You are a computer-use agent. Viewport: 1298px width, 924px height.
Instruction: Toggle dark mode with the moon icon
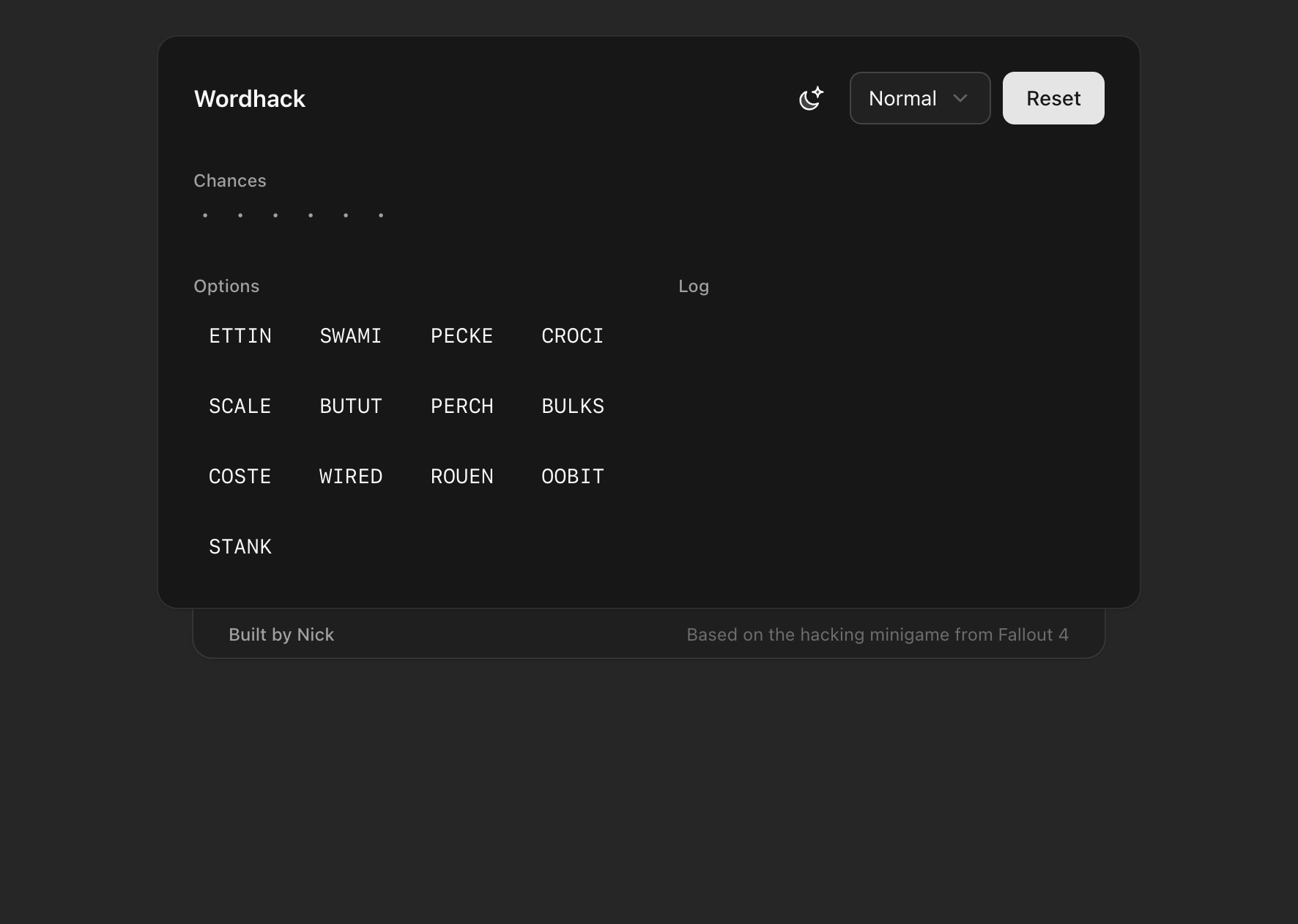pos(812,98)
